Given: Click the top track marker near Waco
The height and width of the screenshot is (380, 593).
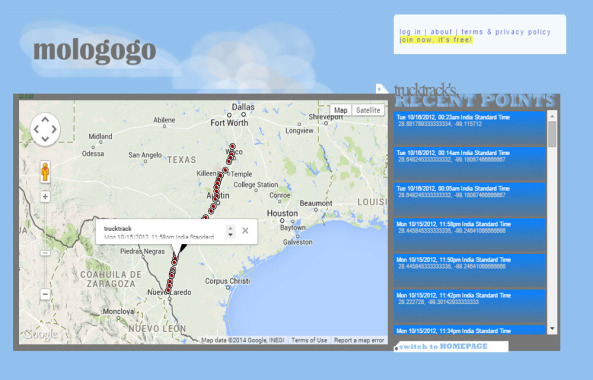Looking at the screenshot, I should pyautogui.click(x=233, y=146).
